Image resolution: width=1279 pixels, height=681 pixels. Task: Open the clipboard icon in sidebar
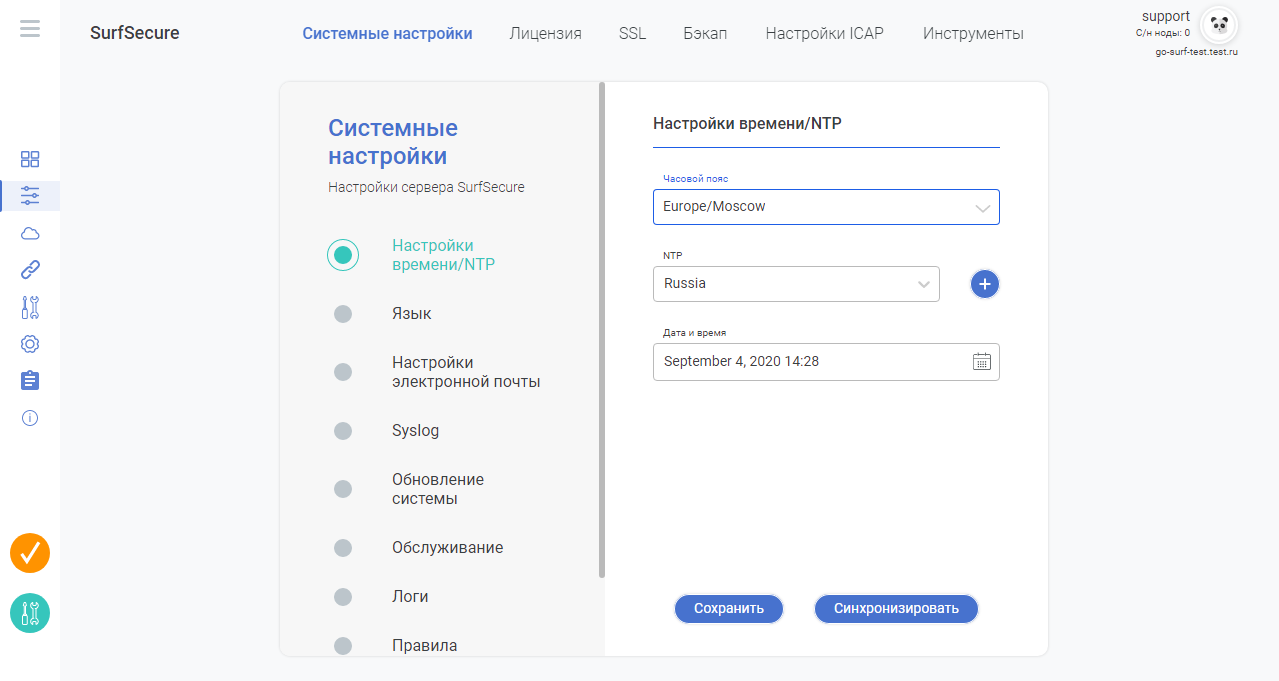click(30, 381)
